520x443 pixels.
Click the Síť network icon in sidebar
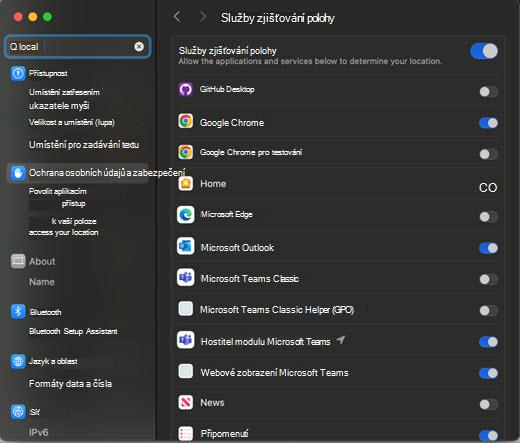pos(18,412)
